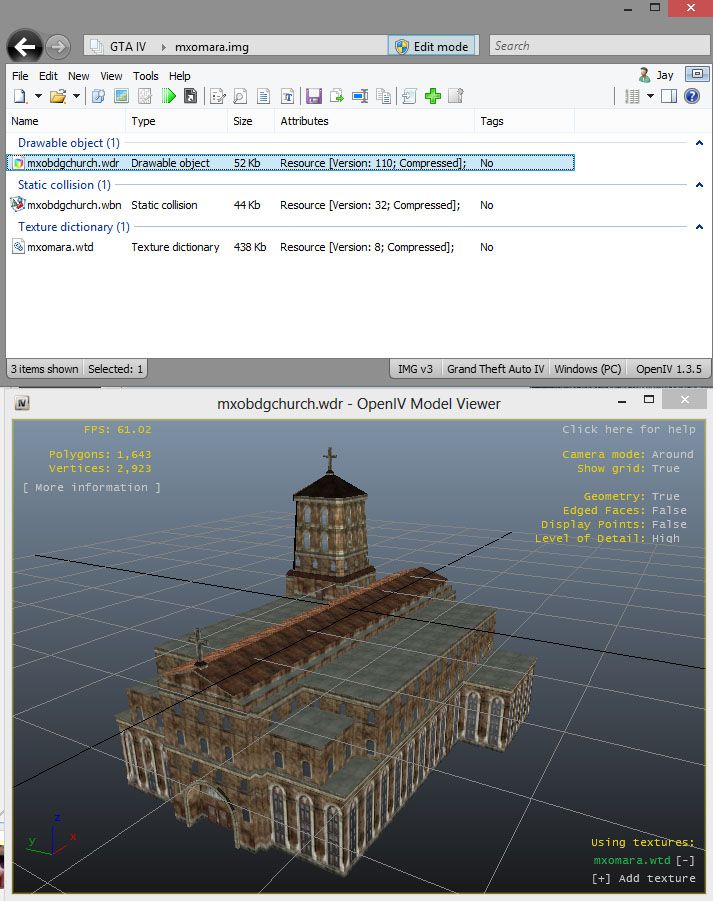713x901 pixels.
Task: Open the View menu
Action: [111, 76]
